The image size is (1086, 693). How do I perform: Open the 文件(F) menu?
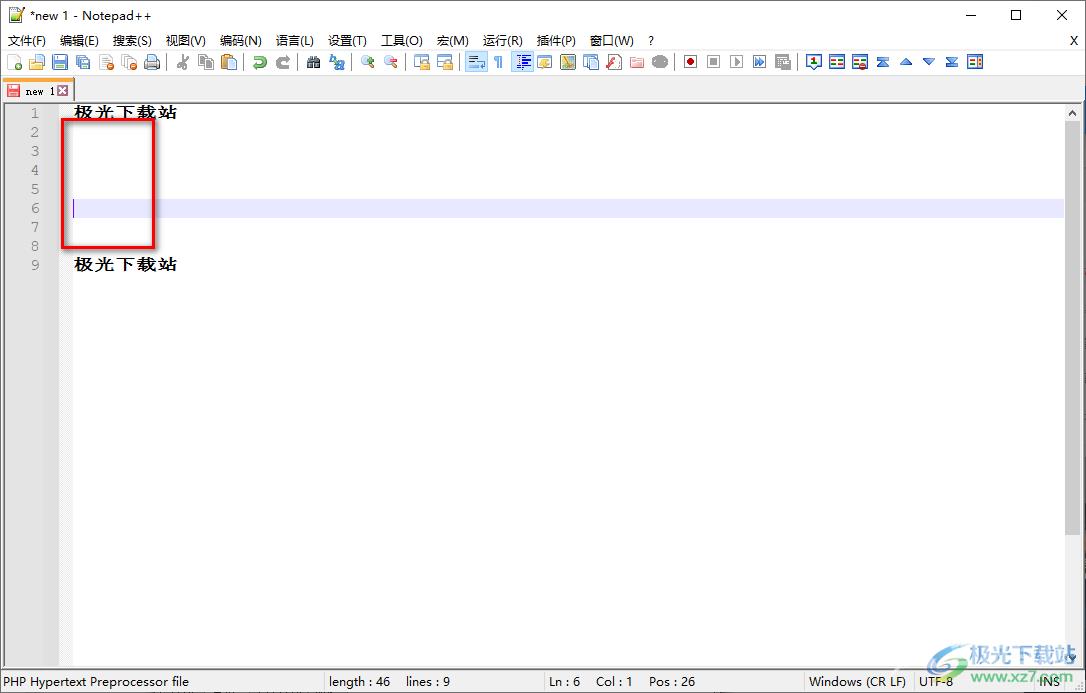pyautogui.click(x=27, y=41)
